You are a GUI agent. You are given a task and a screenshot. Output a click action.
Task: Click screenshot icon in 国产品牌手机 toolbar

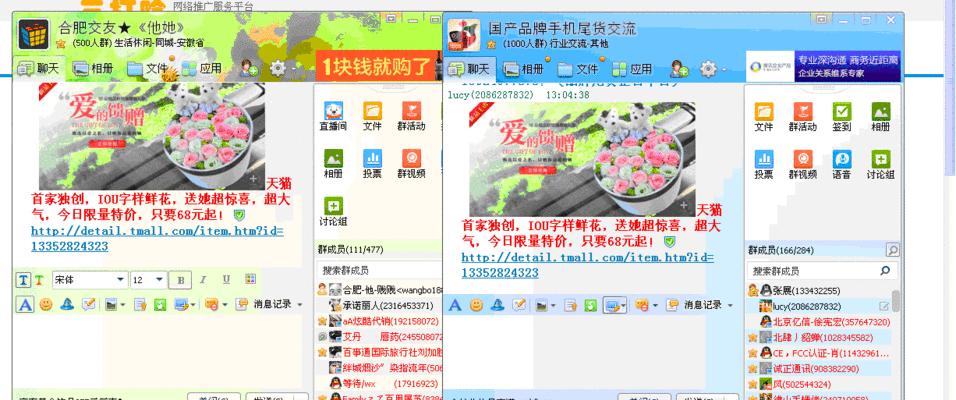point(612,305)
